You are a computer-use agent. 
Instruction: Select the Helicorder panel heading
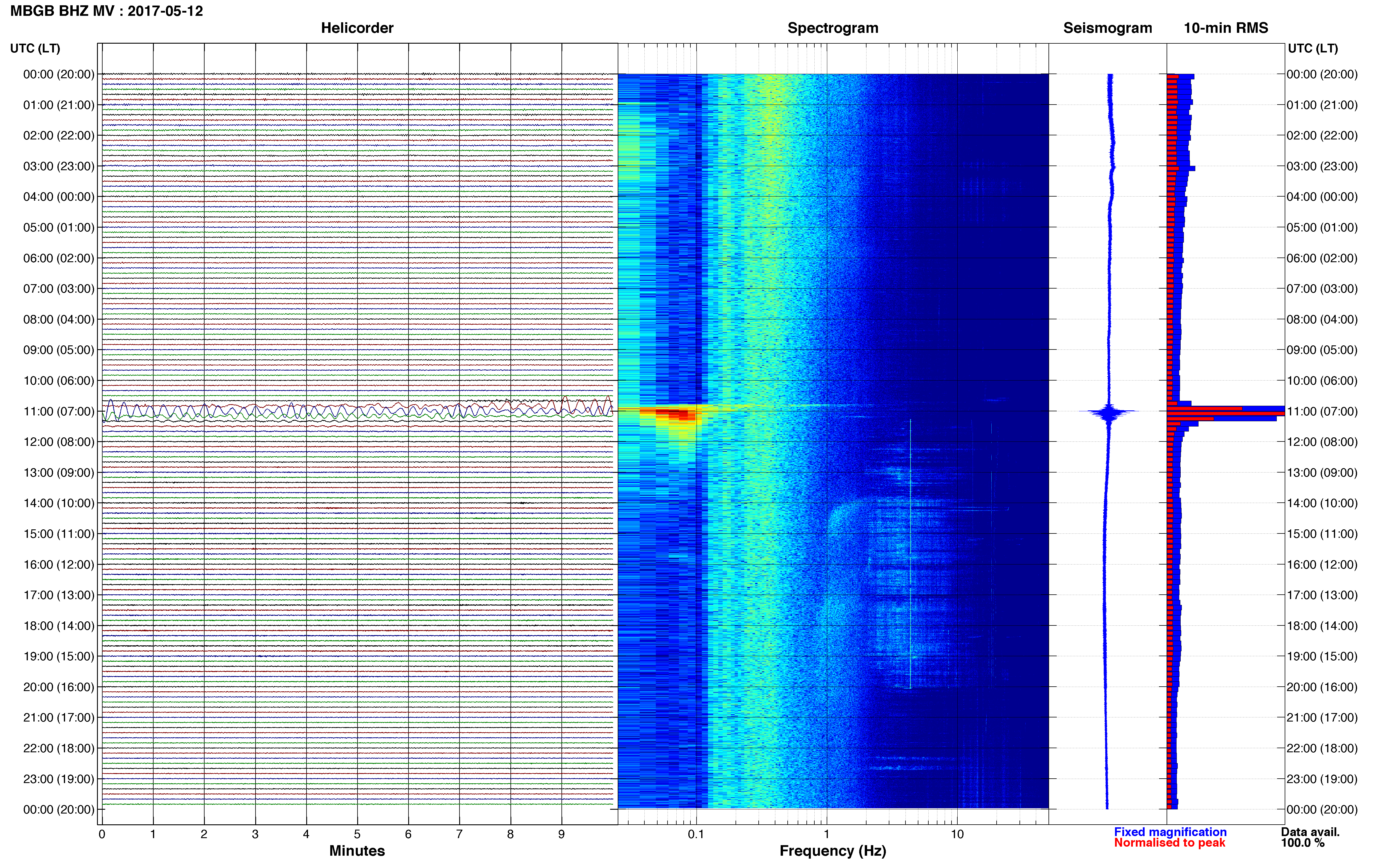click(357, 28)
